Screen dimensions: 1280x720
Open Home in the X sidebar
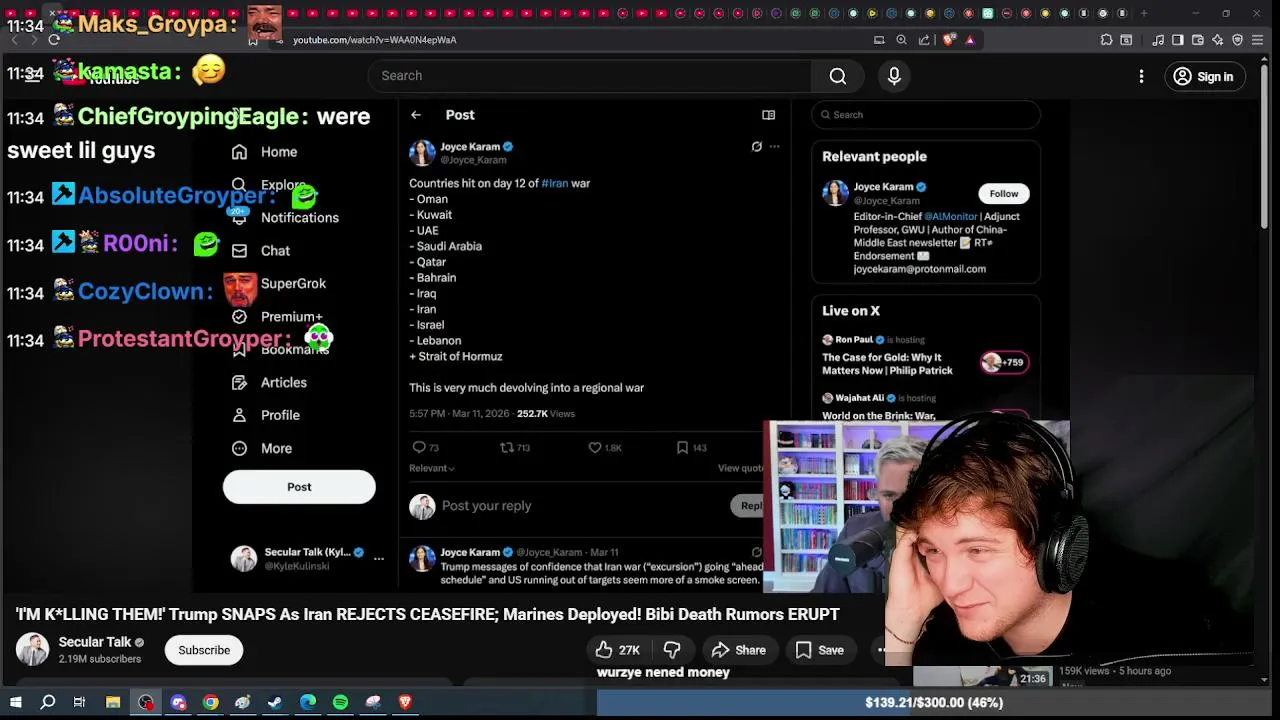(x=264, y=152)
